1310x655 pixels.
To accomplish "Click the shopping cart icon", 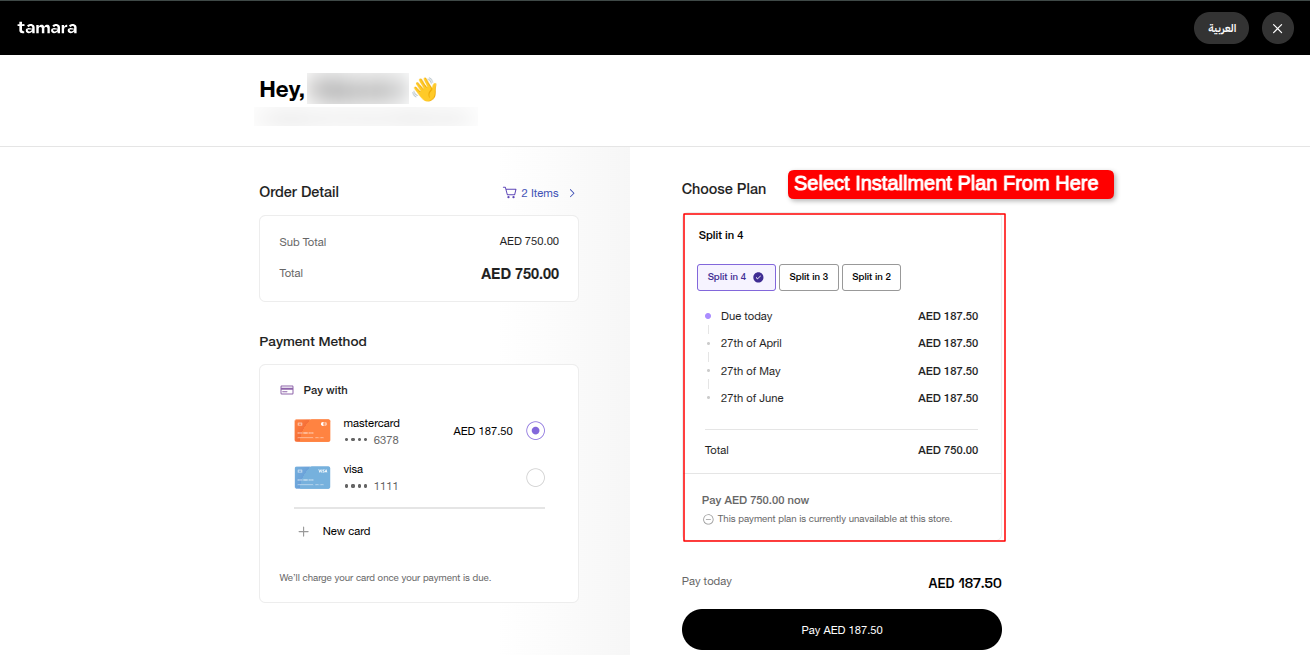I will (509, 193).
